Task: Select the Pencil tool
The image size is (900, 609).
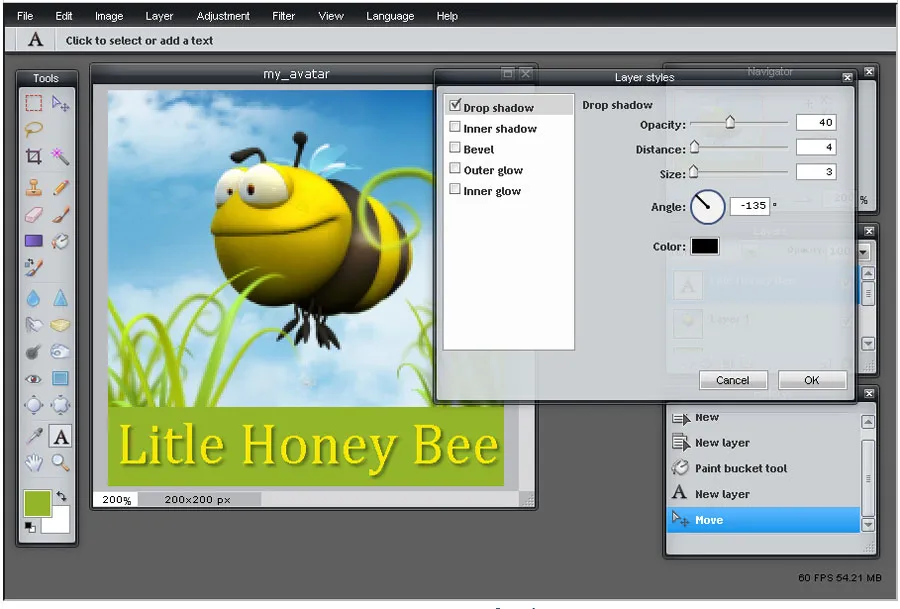Action: 60,187
